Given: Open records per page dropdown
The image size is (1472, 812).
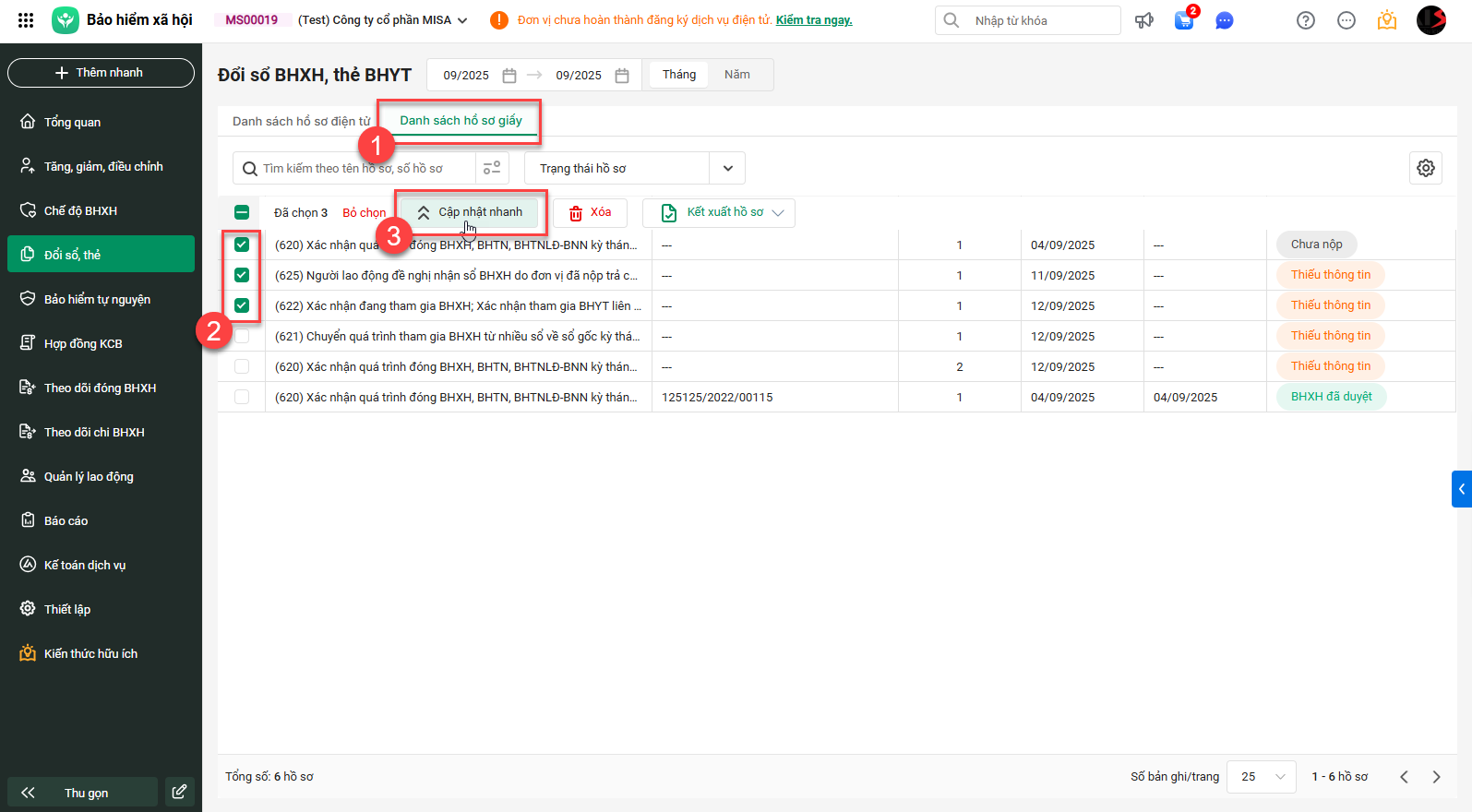Looking at the screenshot, I should [1262, 777].
